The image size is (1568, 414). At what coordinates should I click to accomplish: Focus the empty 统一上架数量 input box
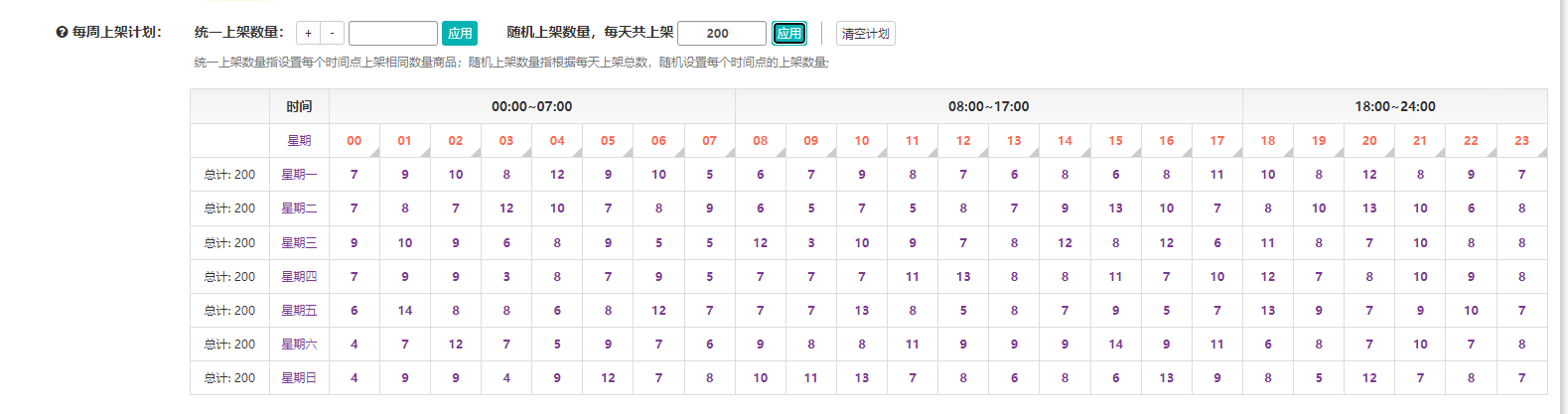(x=392, y=34)
